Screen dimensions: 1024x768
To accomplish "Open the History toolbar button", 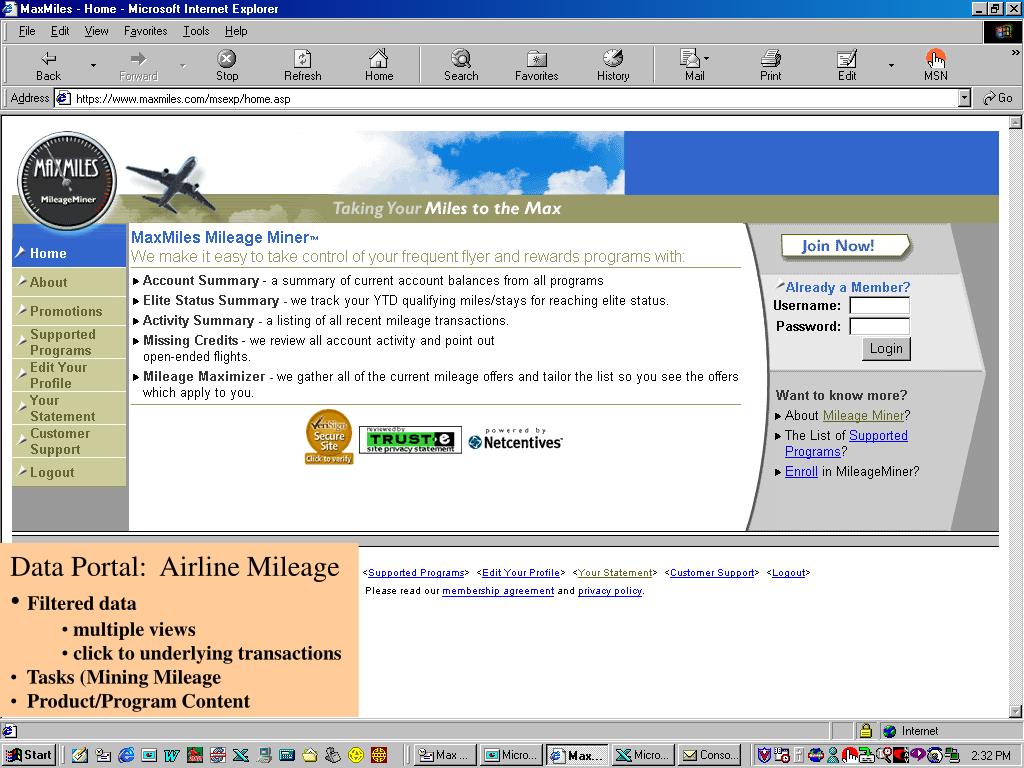I will 613,65.
